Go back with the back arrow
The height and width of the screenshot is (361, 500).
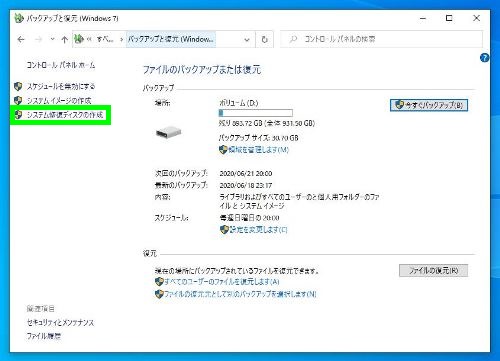(x=21, y=39)
